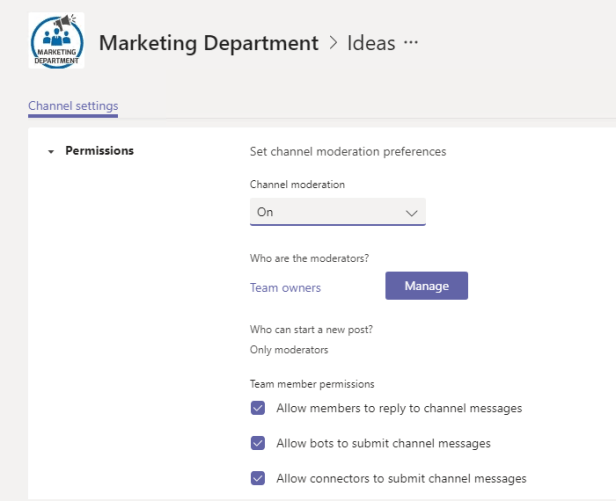Click the 'Allow connectors to submit' label text
This screenshot has width=616, height=501.
point(401,478)
